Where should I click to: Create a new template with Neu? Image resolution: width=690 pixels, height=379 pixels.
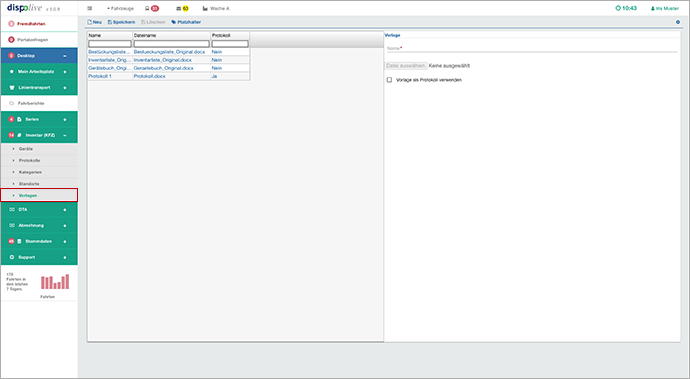pos(95,22)
